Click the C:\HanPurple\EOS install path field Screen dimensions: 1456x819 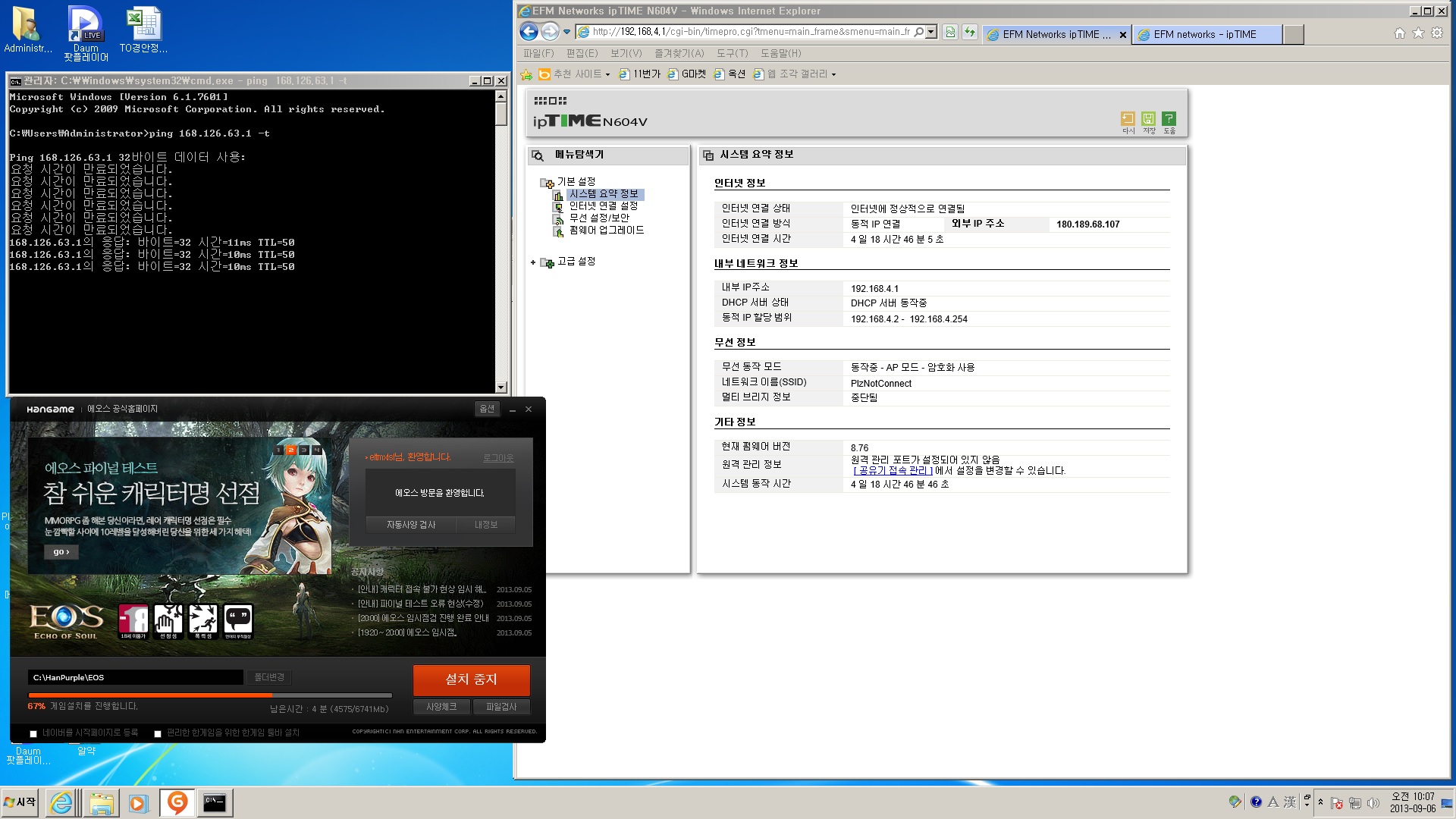click(x=136, y=677)
